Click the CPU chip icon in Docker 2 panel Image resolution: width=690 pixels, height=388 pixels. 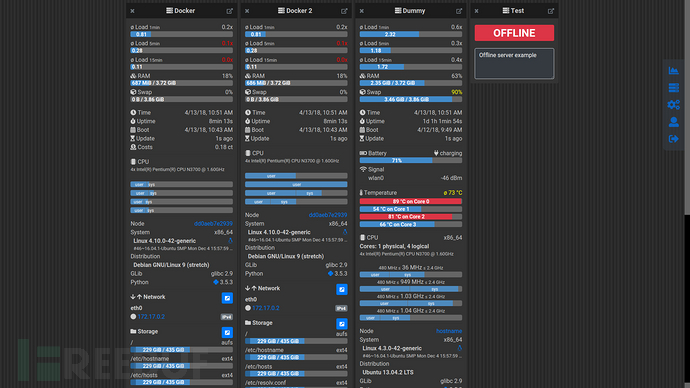[248, 153]
